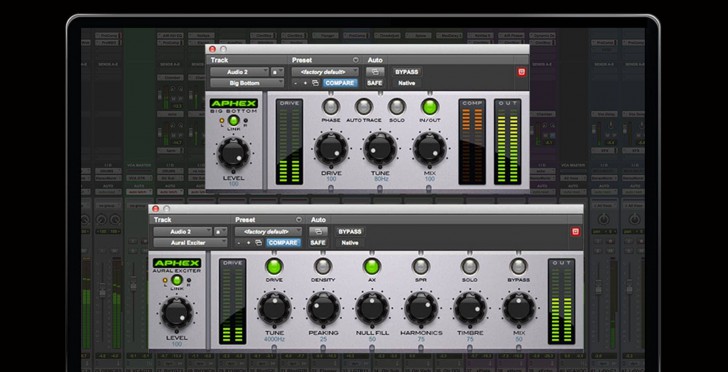Toggle DRIVE button in Aural Exciter
The height and width of the screenshot is (372, 728).
pyautogui.click(x=274, y=266)
